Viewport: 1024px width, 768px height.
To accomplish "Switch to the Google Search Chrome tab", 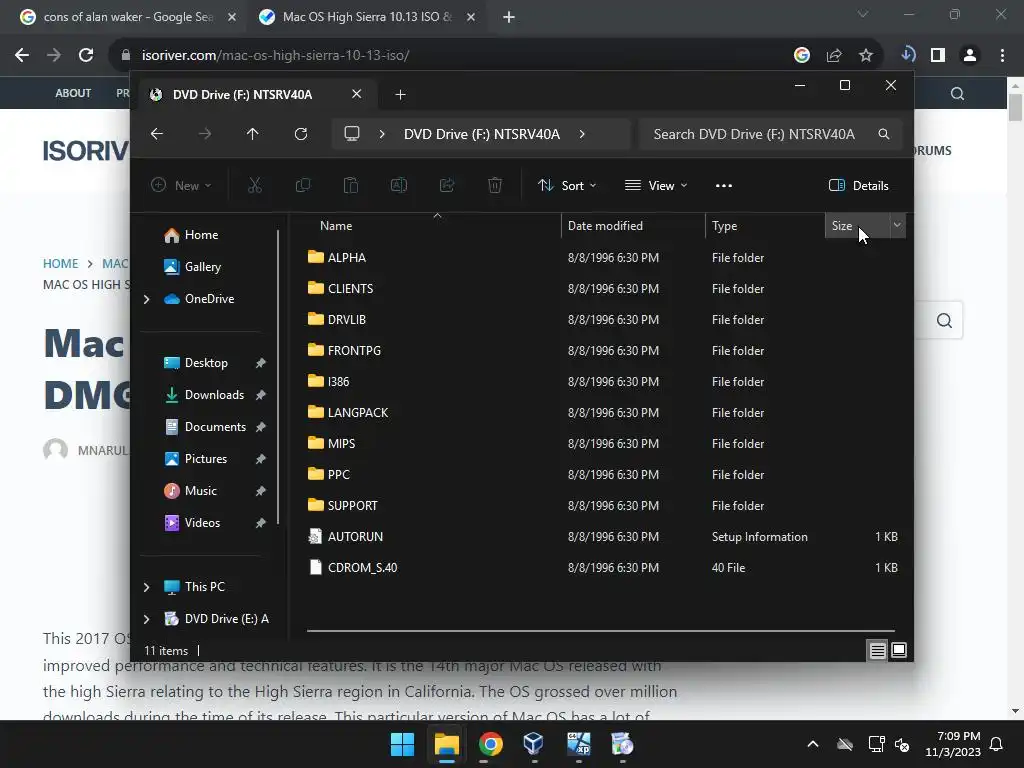I will click(x=128, y=17).
